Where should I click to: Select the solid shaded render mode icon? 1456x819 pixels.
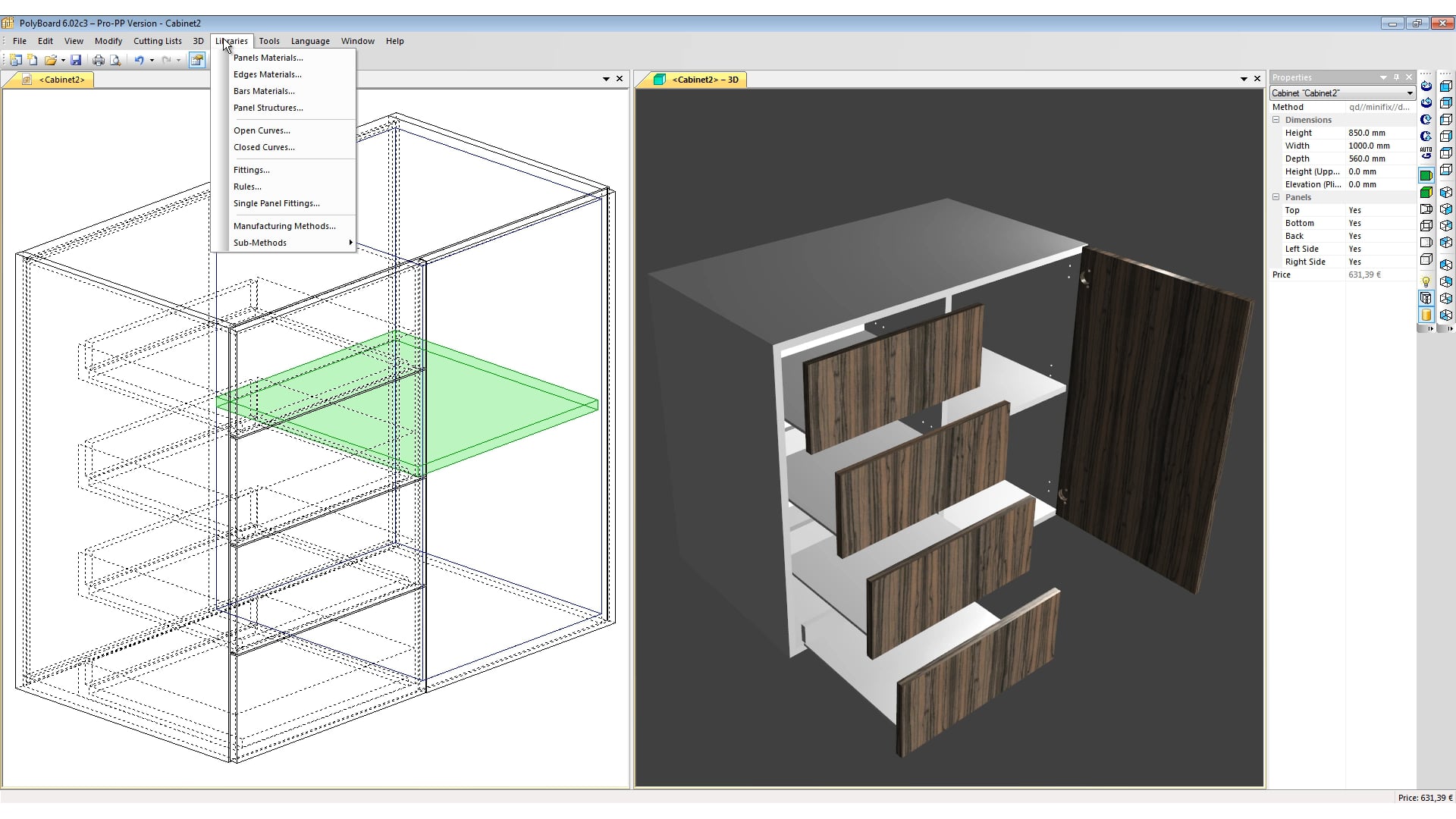tap(1426, 174)
